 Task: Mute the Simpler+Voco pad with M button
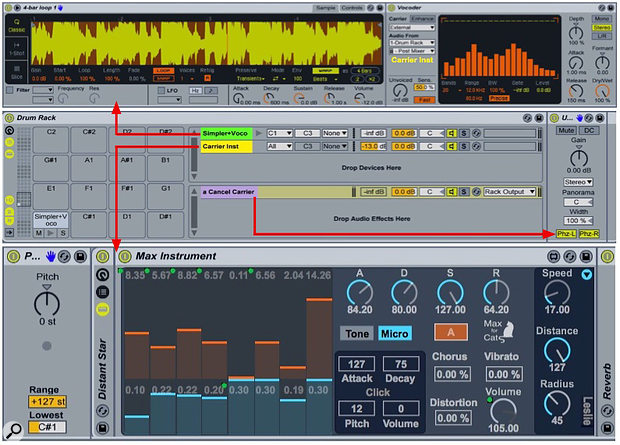coord(39,233)
